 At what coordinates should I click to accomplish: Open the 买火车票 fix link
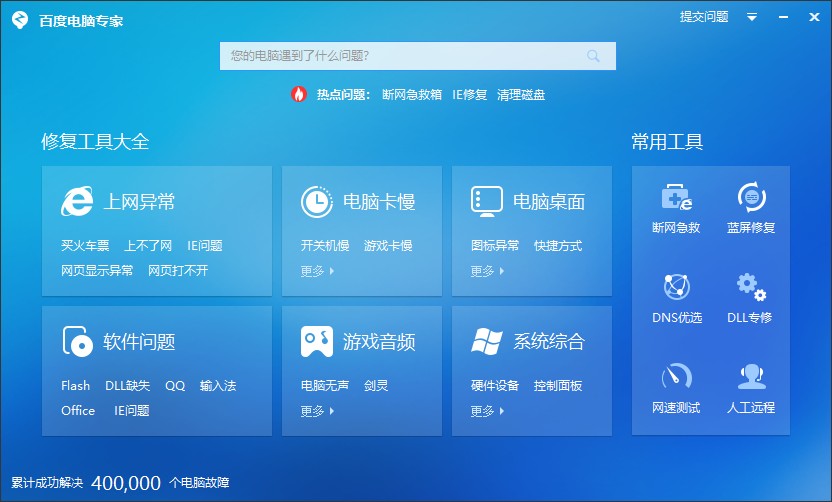coord(85,246)
